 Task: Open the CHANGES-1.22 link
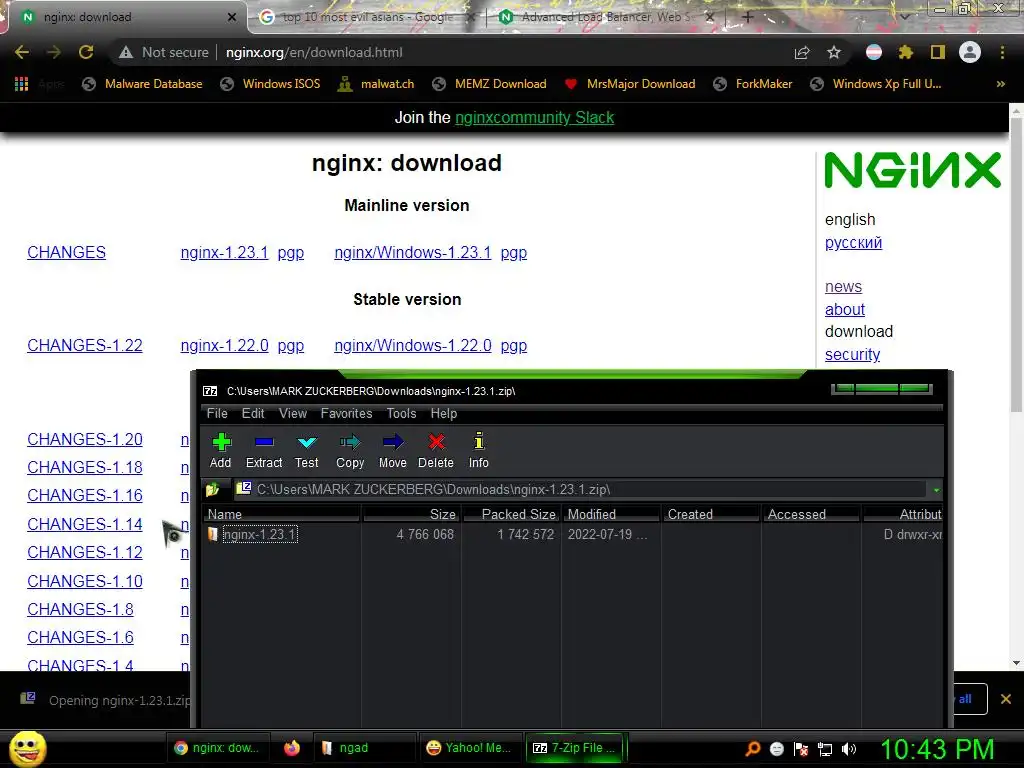85,345
